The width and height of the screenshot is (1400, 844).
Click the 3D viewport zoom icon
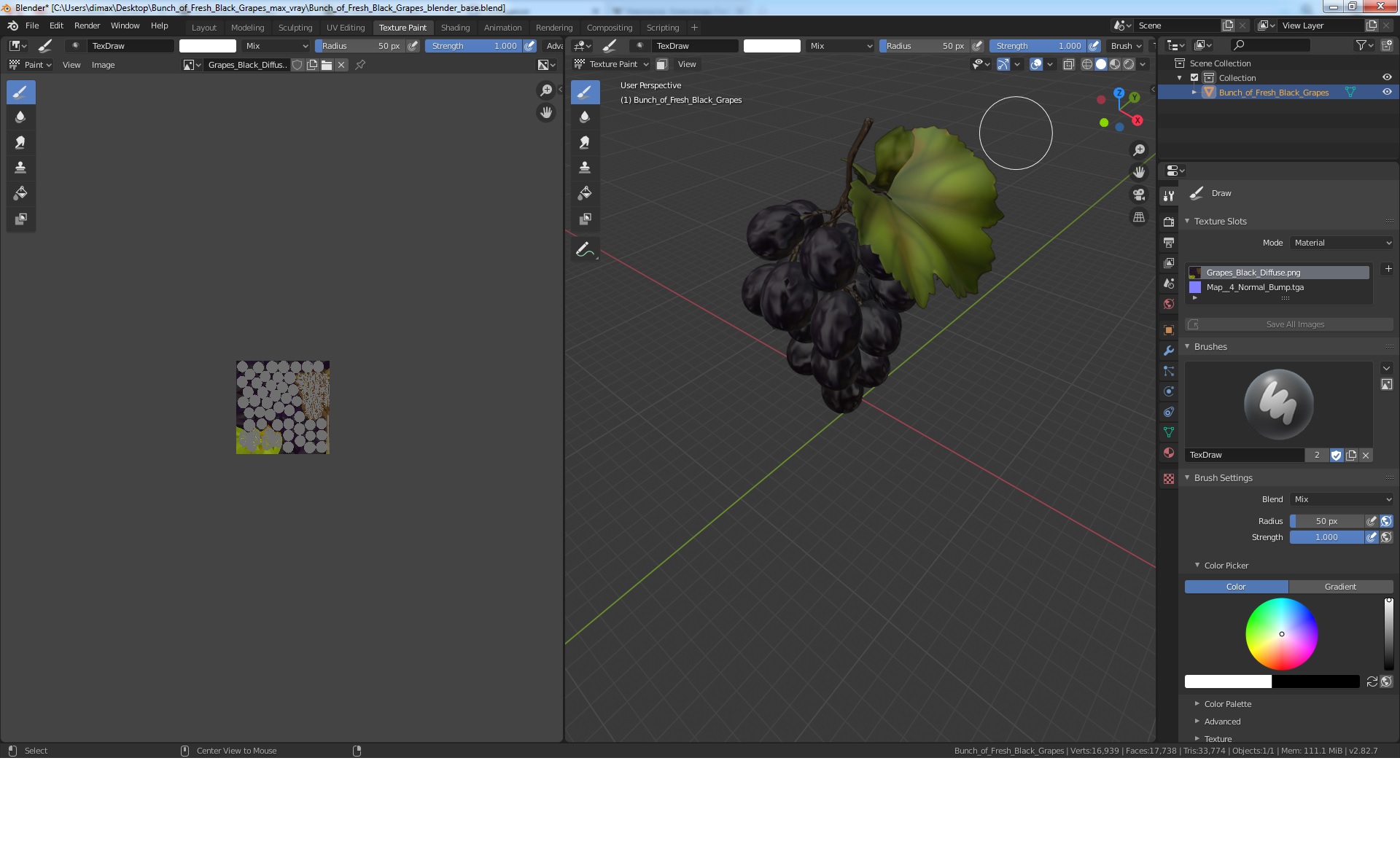click(1138, 150)
